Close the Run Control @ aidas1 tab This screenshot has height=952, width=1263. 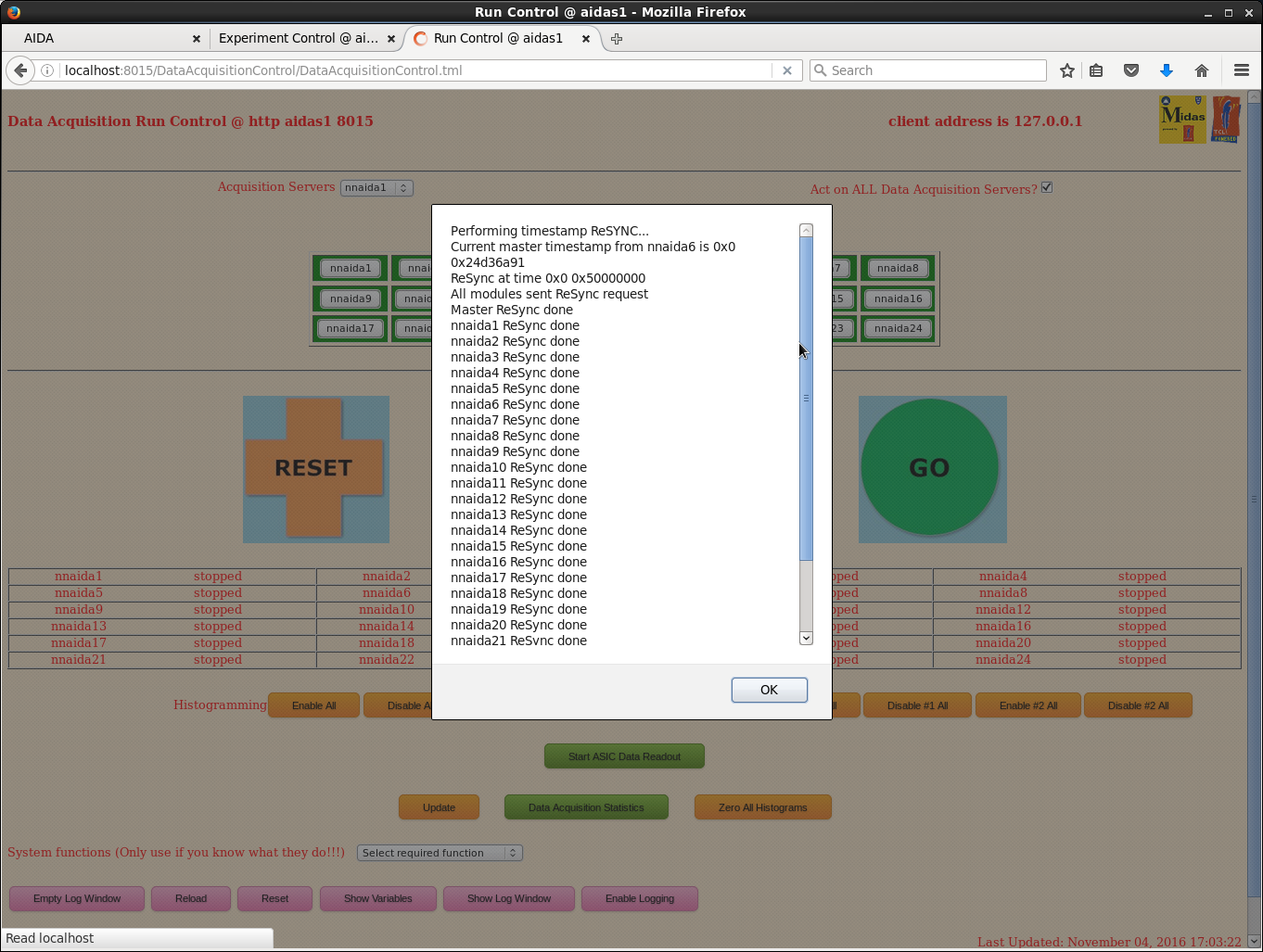tap(585, 38)
